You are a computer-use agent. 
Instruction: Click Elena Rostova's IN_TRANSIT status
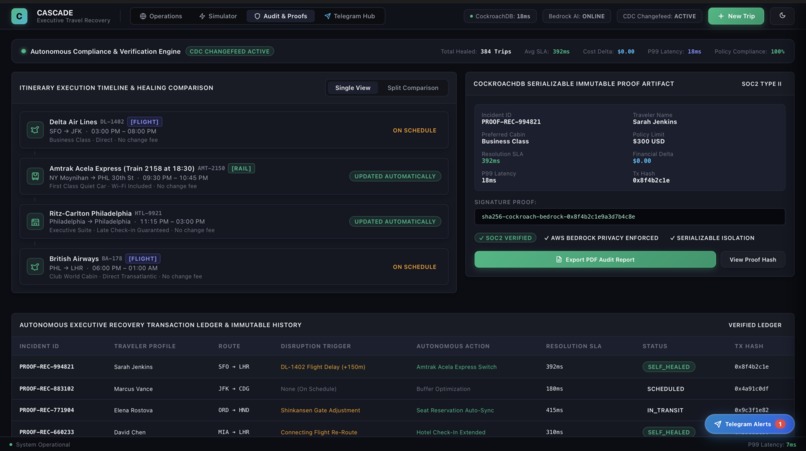(x=665, y=410)
